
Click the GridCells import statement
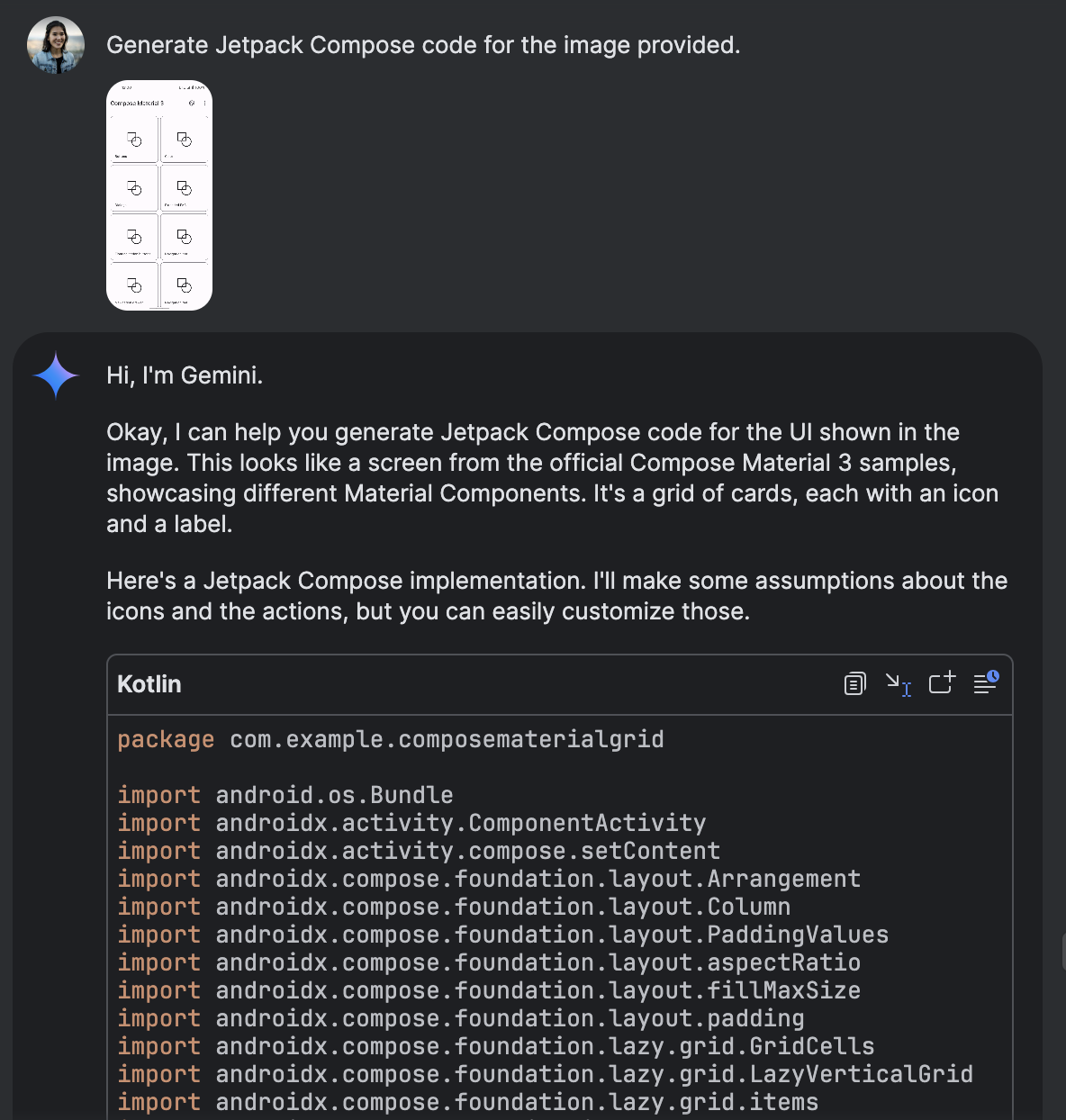[x=495, y=1046]
